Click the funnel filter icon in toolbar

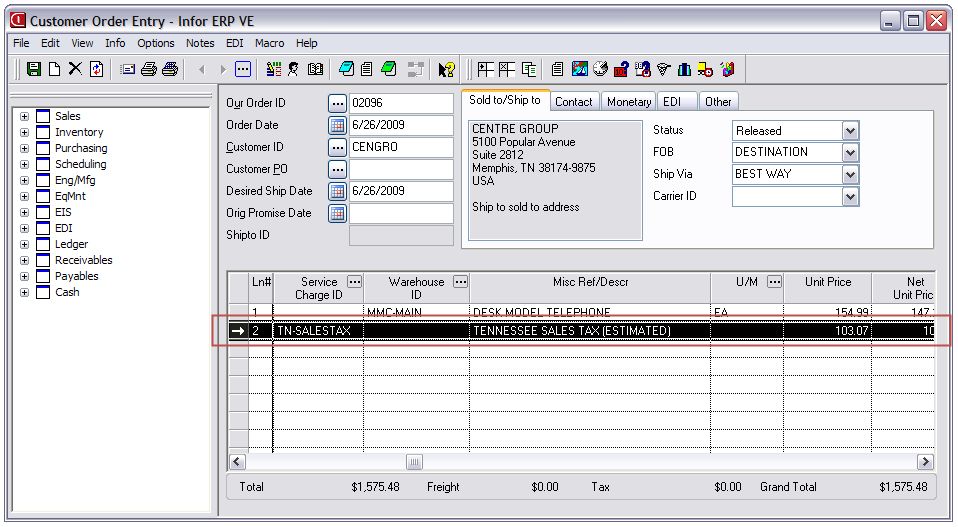664,70
